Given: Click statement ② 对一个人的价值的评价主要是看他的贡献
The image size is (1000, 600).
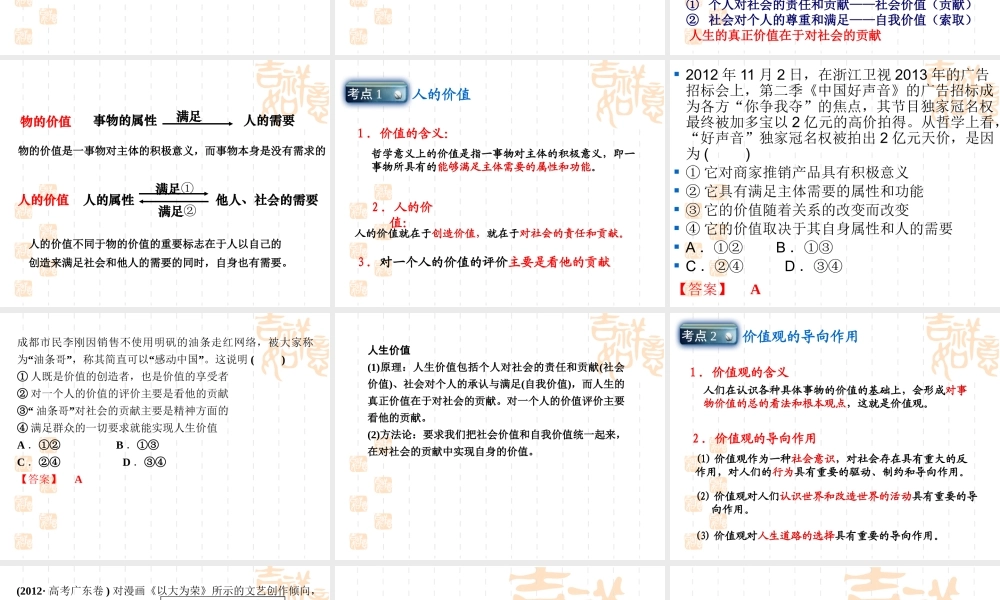Looking at the screenshot, I should click(122, 393).
